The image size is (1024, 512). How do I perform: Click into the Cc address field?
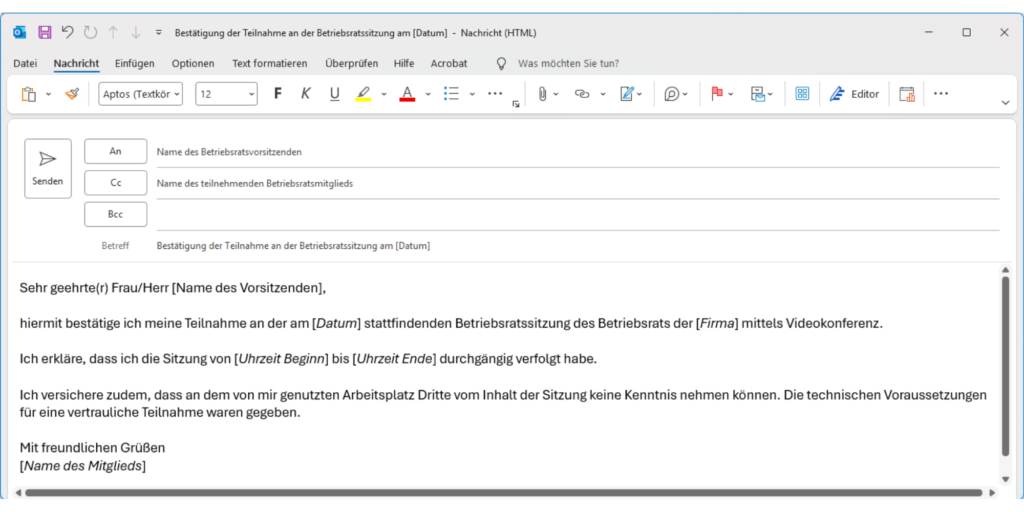pos(577,184)
